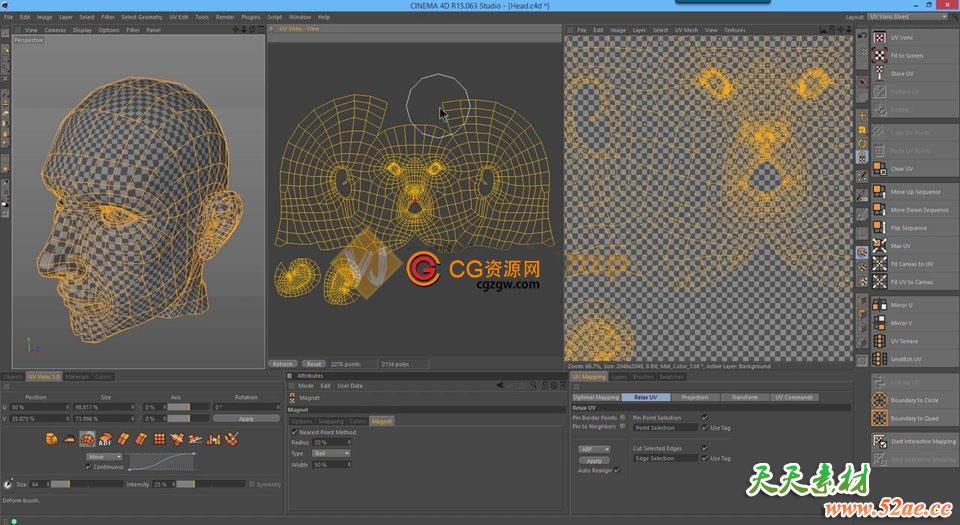
Task: Open the ABF algorithm dropdown
Action: coord(594,449)
